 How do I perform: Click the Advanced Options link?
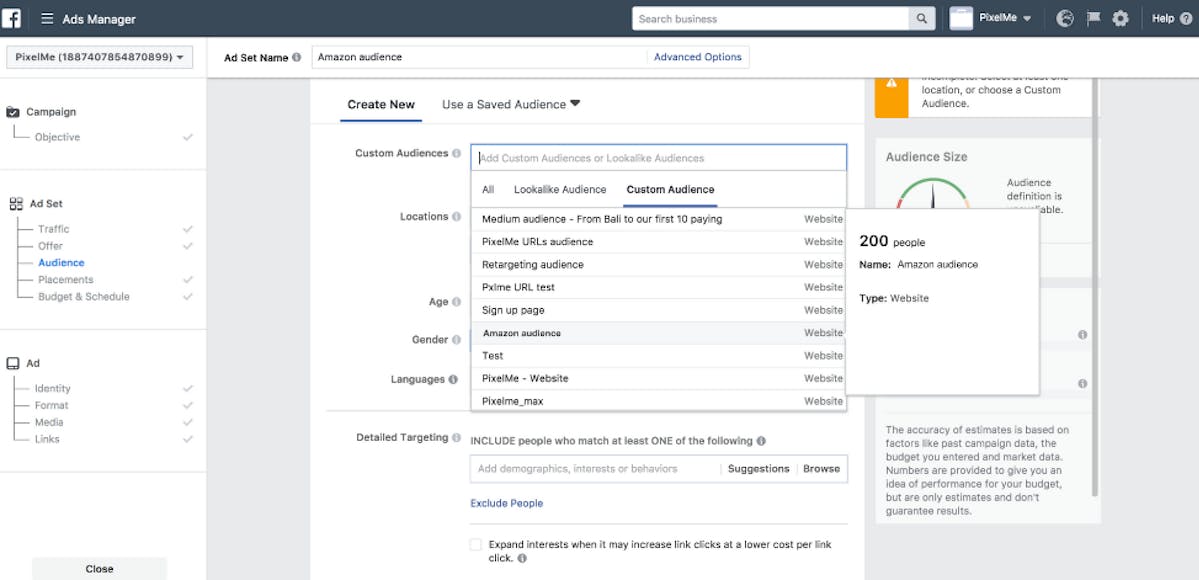point(697,57)
